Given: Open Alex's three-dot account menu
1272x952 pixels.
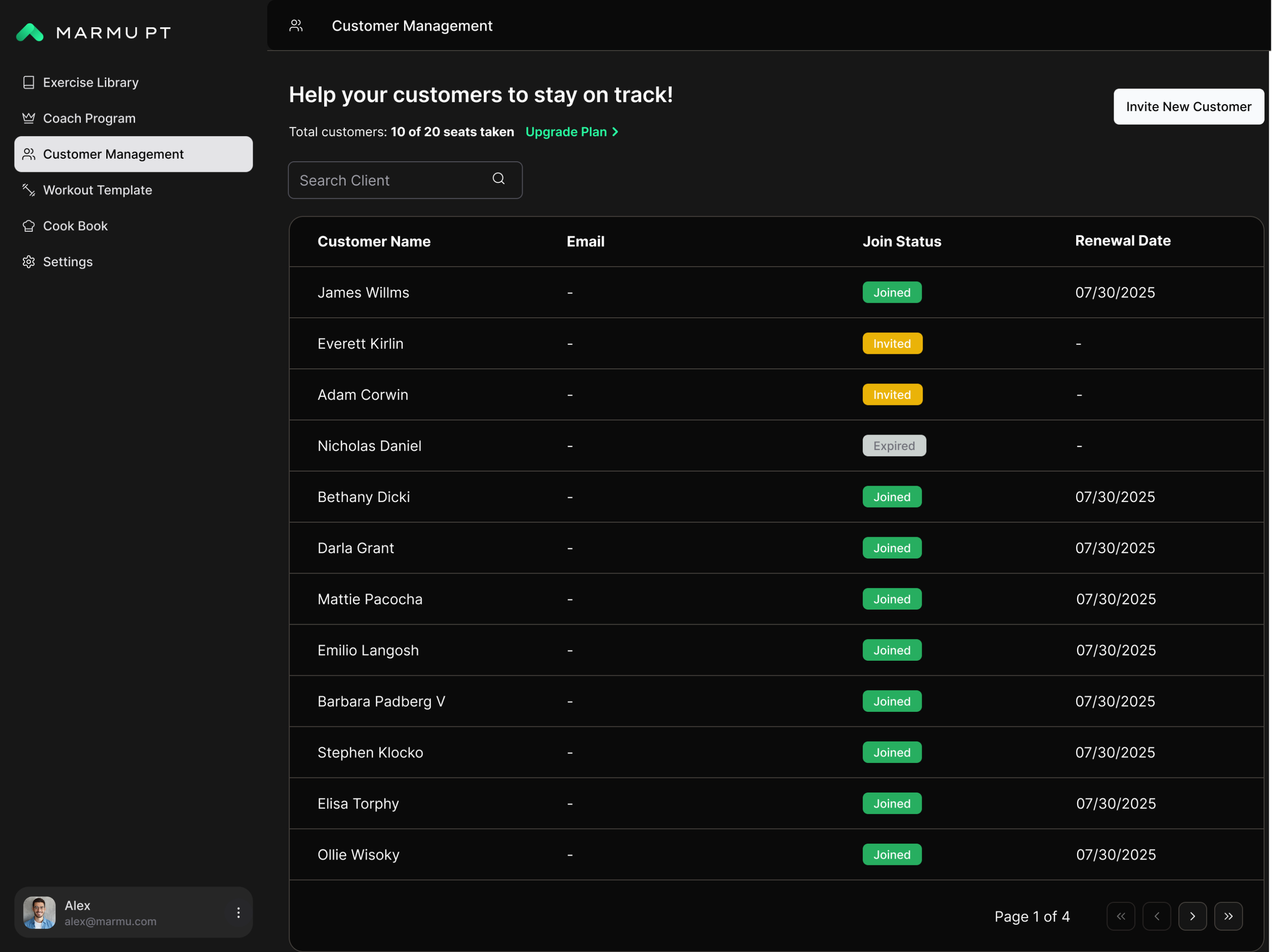Looking at the screenshot, I should point(238,912).
